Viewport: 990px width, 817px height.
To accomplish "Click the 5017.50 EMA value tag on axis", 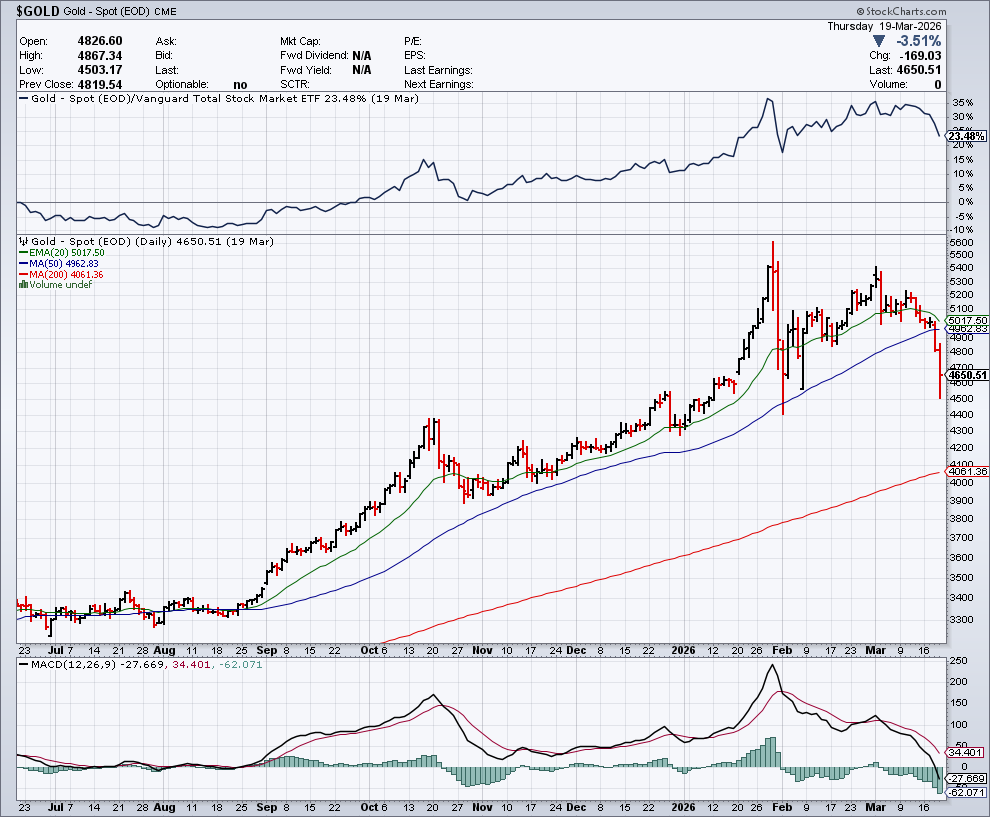I will (x=968, y=320).
